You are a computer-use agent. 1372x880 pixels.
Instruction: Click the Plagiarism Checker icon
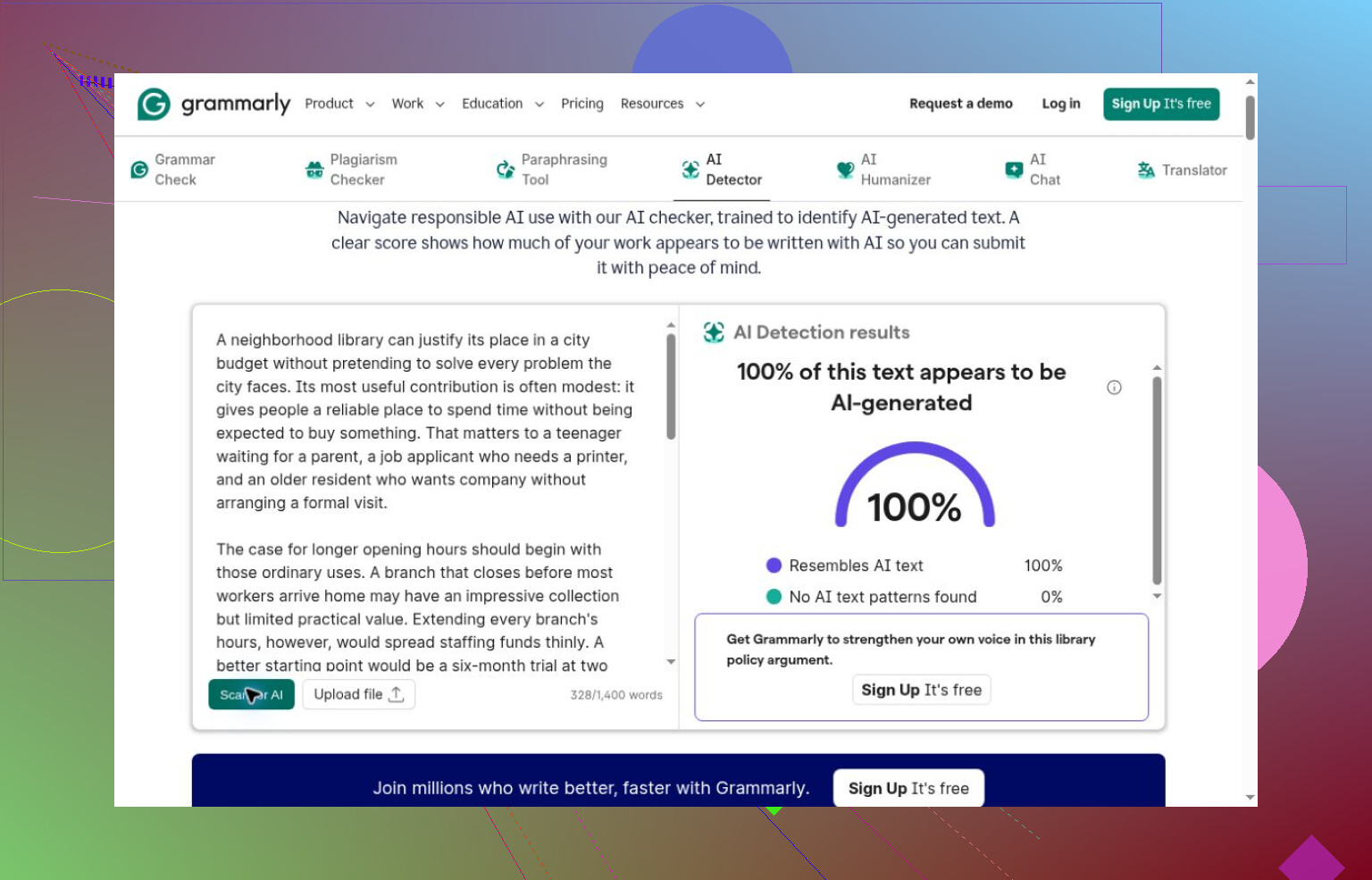click(x=314, y=170)
